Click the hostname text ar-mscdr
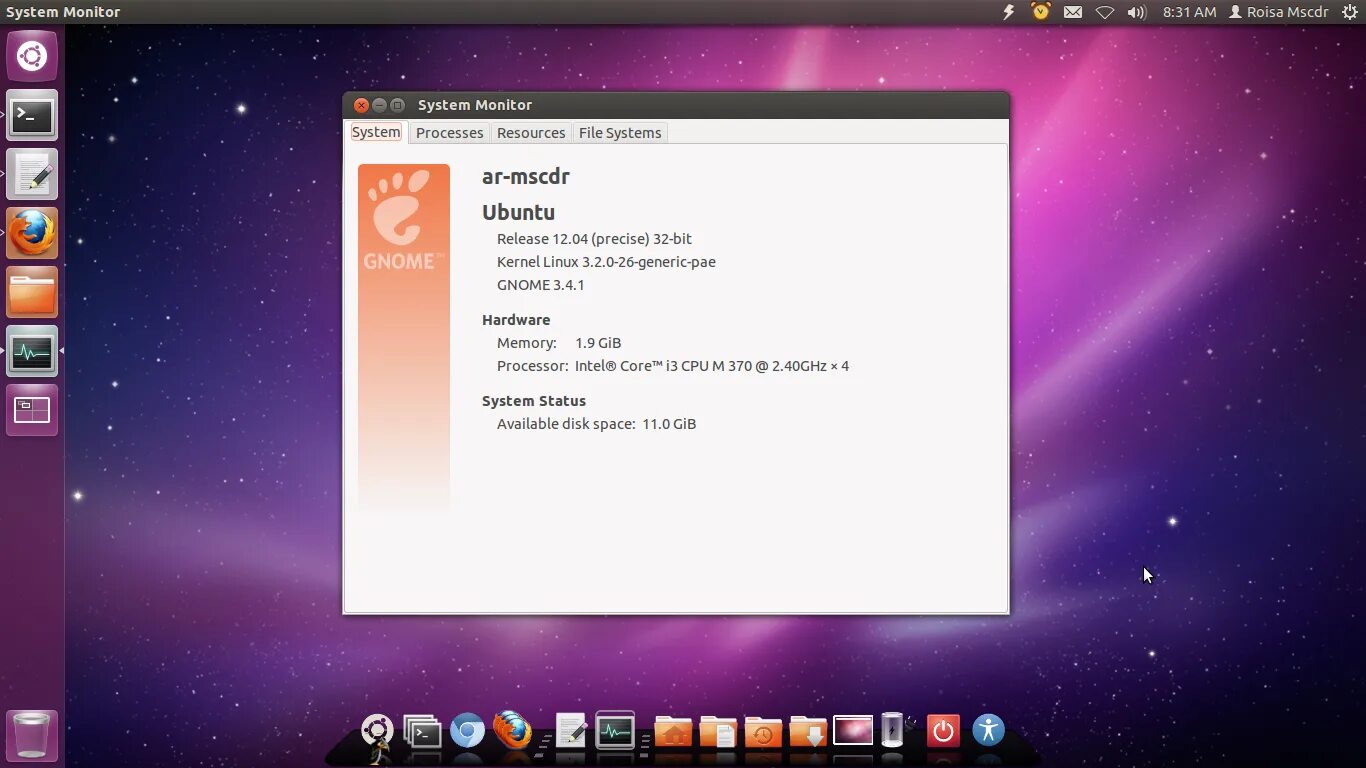The width and height of the screenshot is (1366, 768). [x=526, y=177]
